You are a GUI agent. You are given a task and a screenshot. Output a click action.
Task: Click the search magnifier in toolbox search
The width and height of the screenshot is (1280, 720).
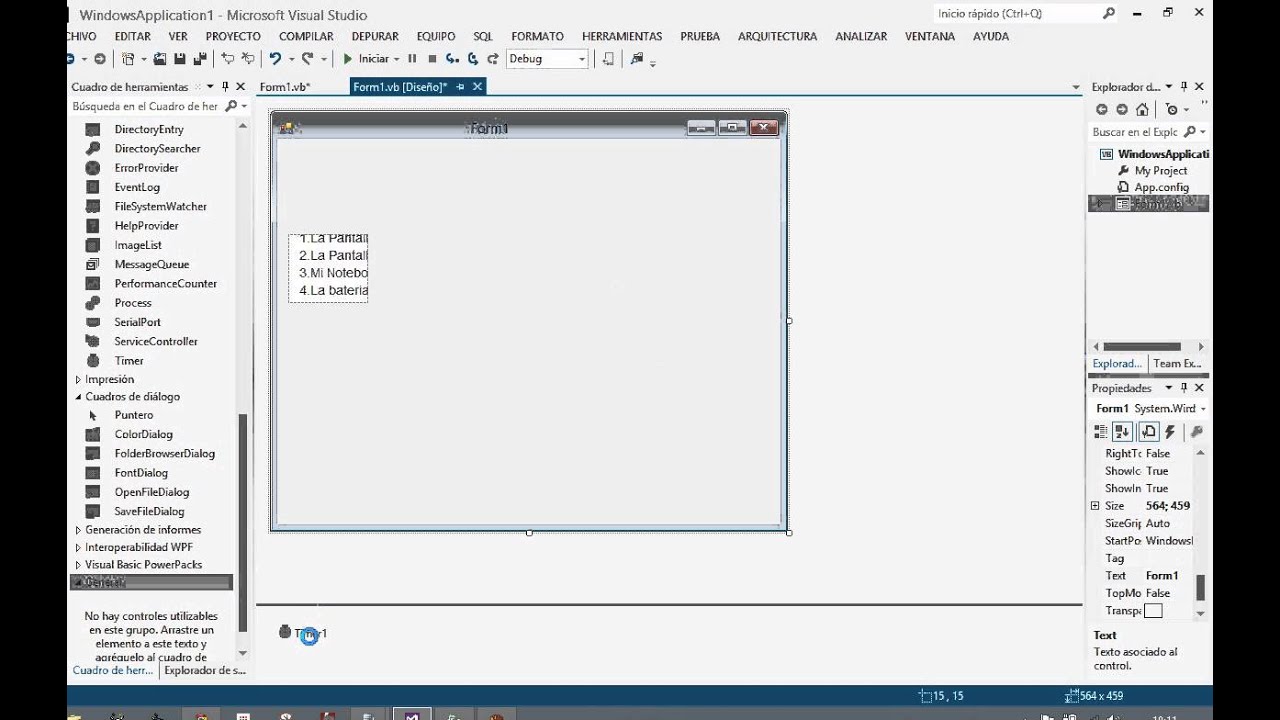click(230, 106)
